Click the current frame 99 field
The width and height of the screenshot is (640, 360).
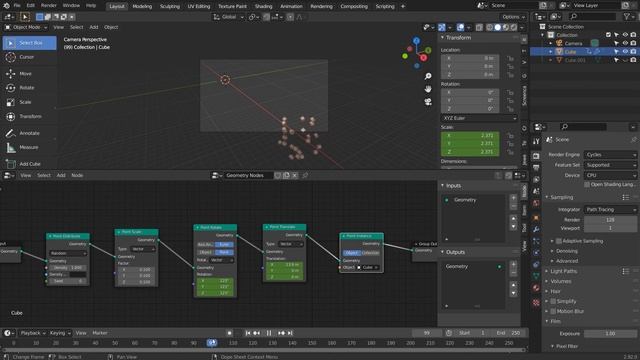pyautogui.click(x=427, y=333)
